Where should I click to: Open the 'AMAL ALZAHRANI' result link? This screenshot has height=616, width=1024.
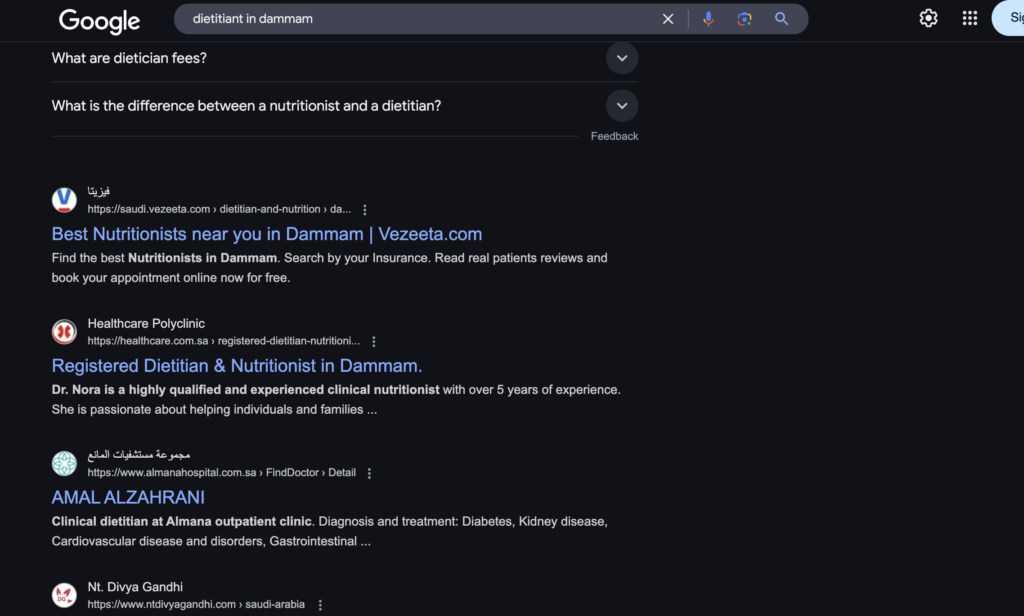pyautogui.click(x=128, y=498)
